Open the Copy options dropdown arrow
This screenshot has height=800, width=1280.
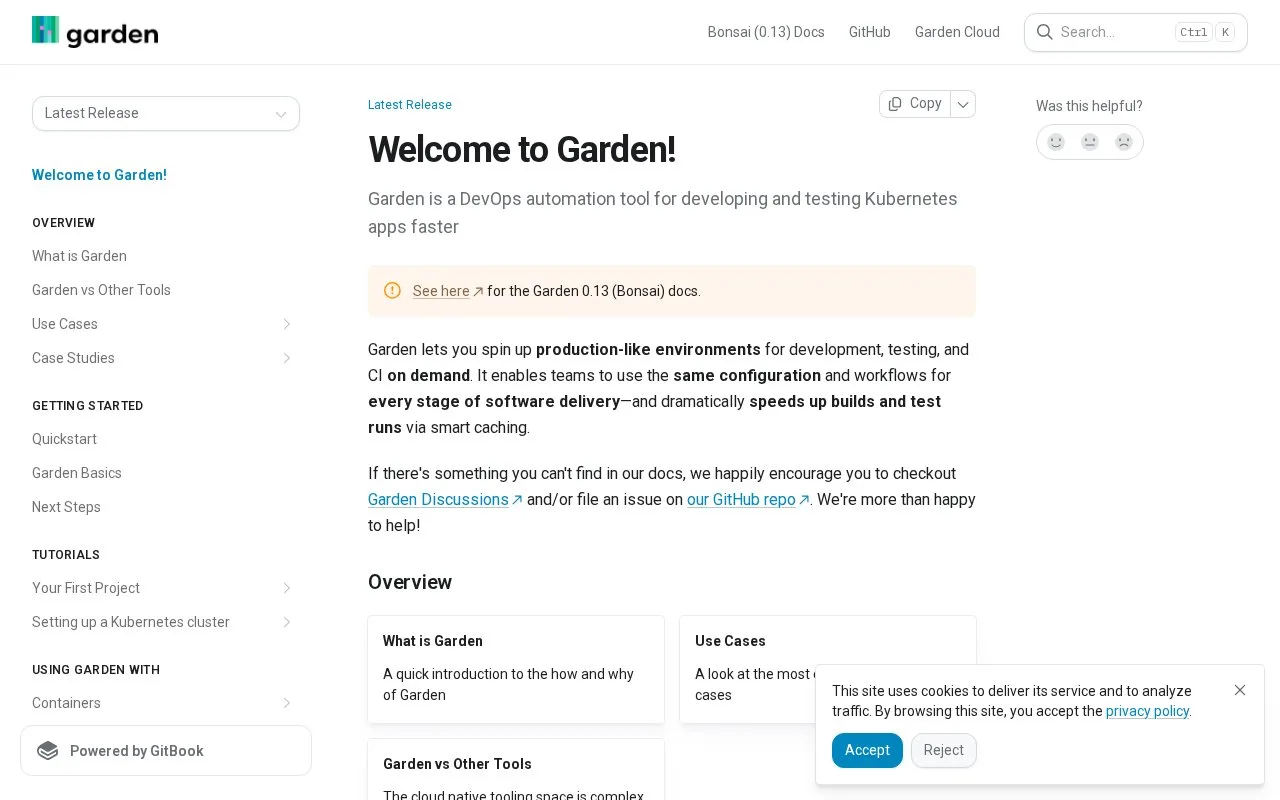(x=963, y=104)
